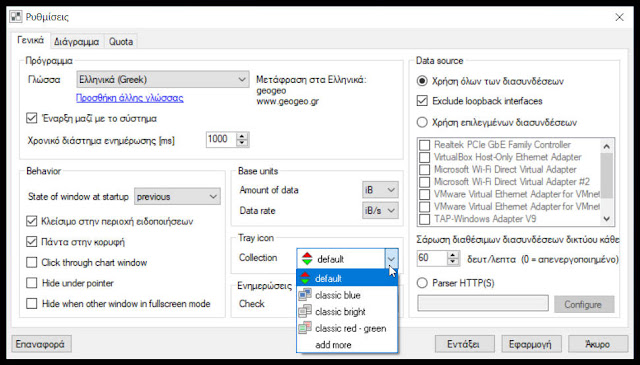Click the Configure button
Viewport: 640px width, 365px height.
tap(584, 304)
